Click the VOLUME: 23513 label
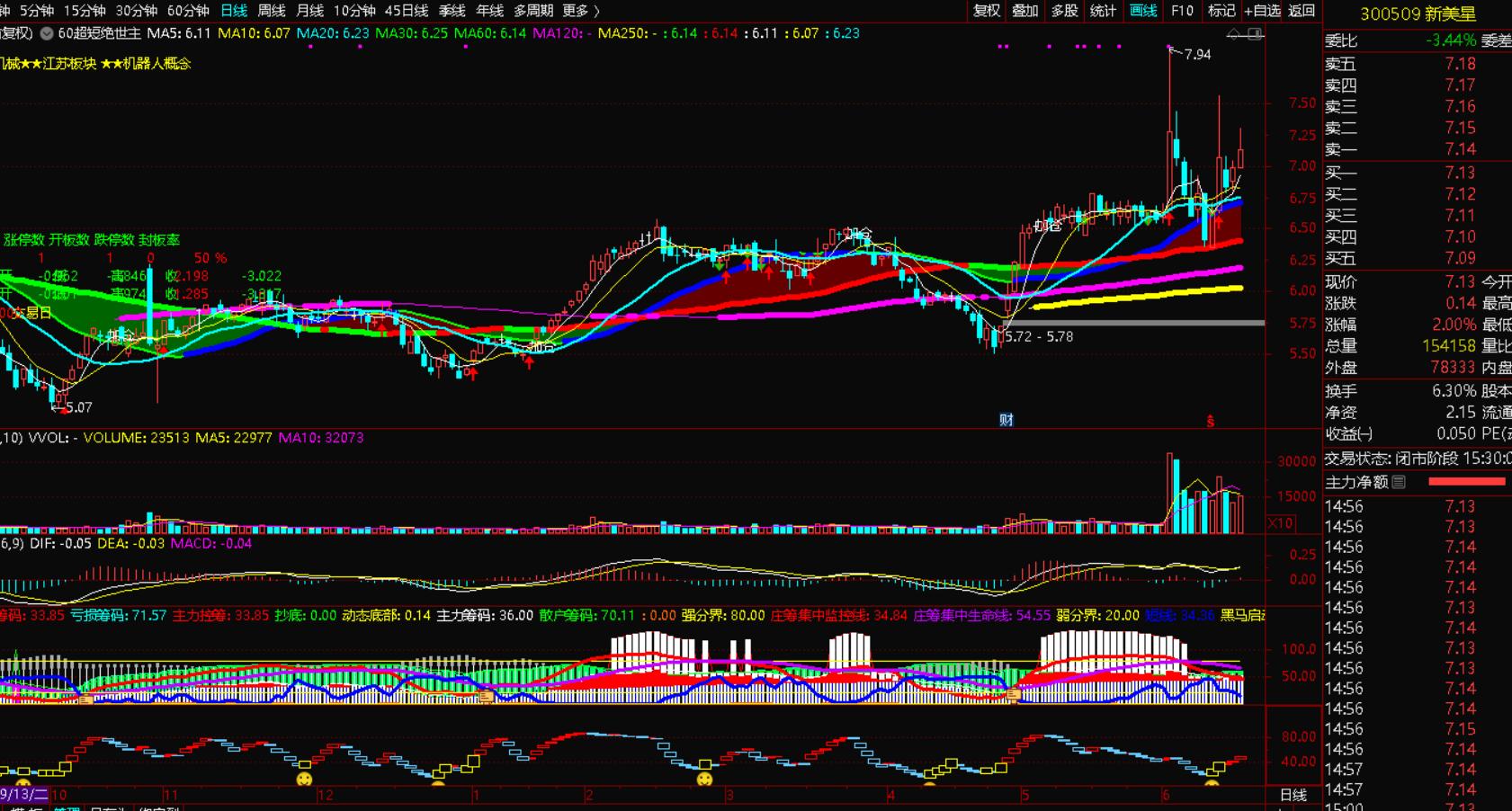The width and height of the screenshot is (1512, 811). pyautogui.click(x=137, y=438)
